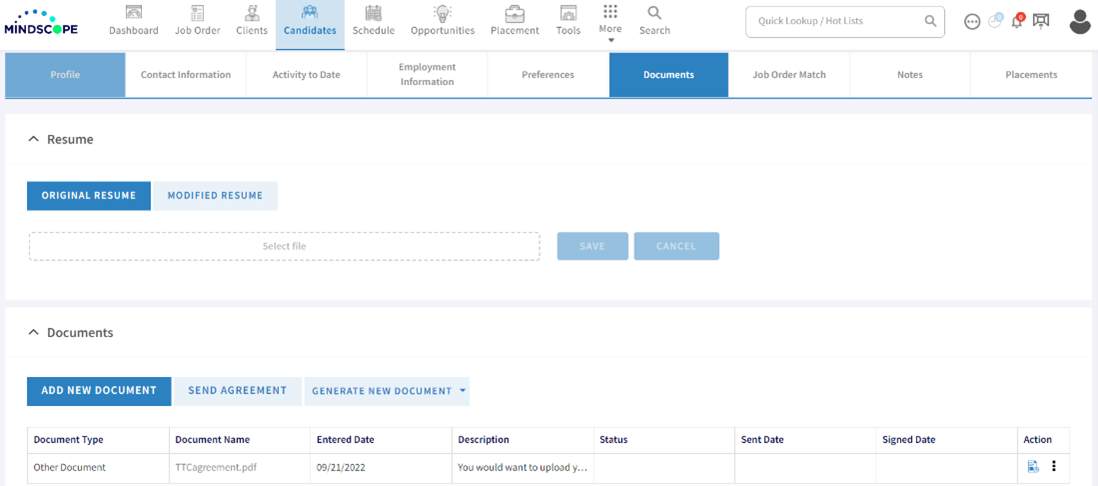This screenshot has height=486, width=1098.
Task: Open the Schedule calendar section
Action: pos(373,21)
